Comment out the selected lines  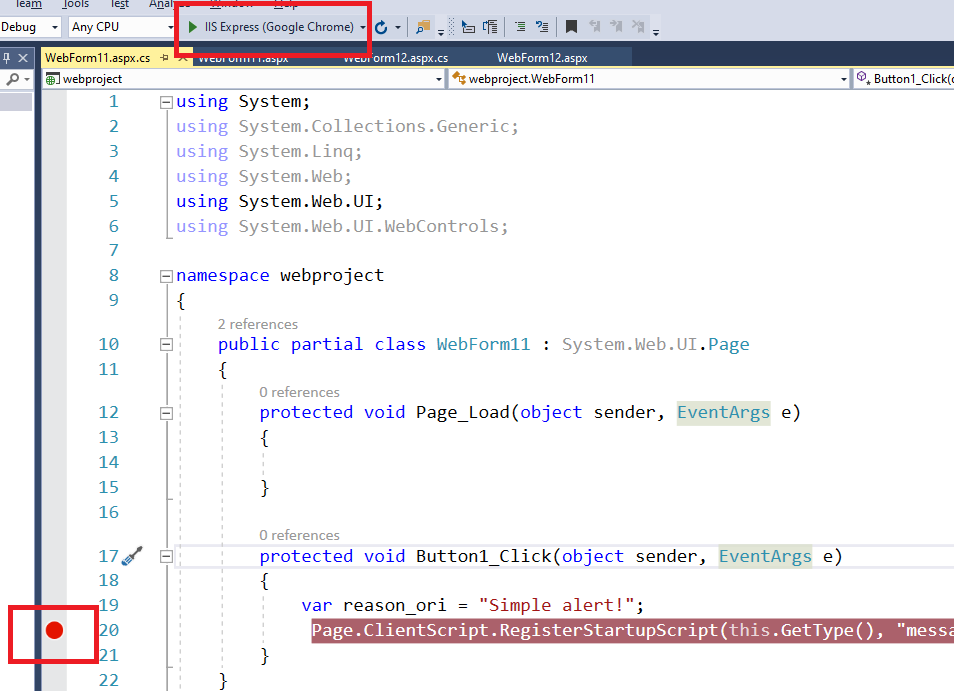(x=520, y=27)
